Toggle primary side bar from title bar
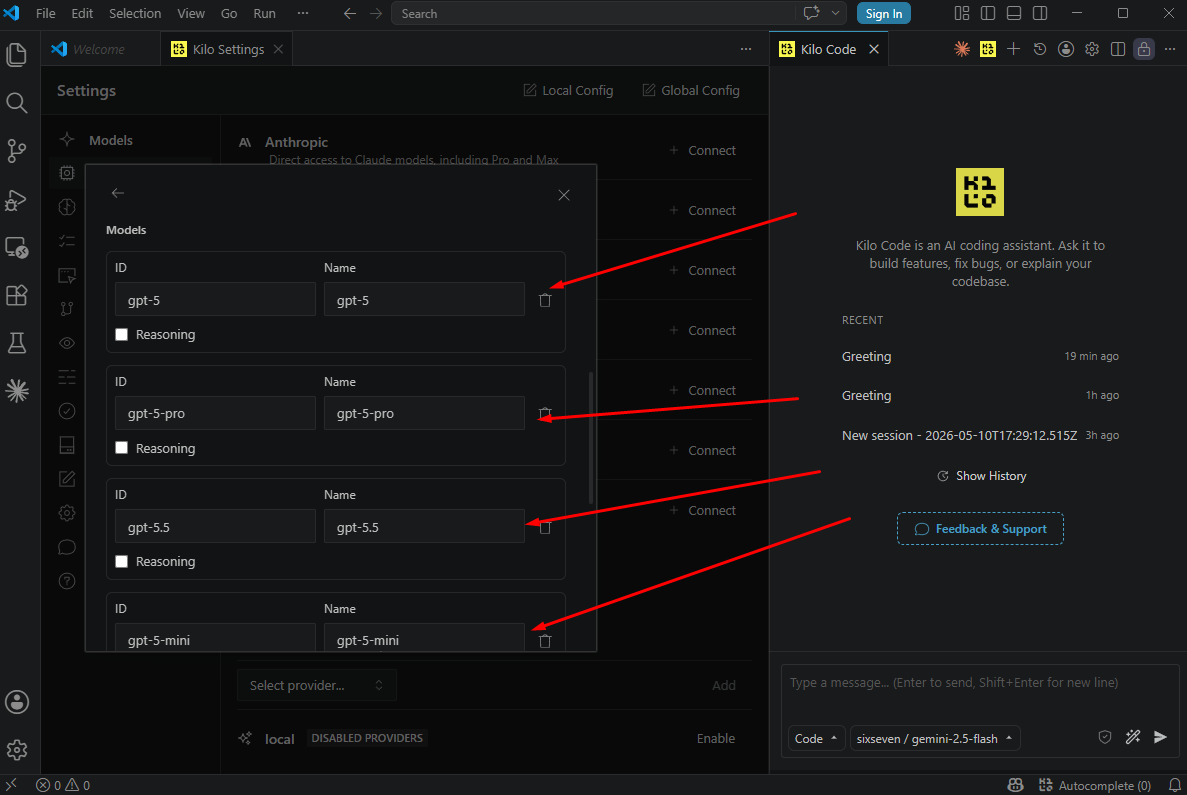The height and width of the screenshot is (795, 1187). click(x=988, y=13)
